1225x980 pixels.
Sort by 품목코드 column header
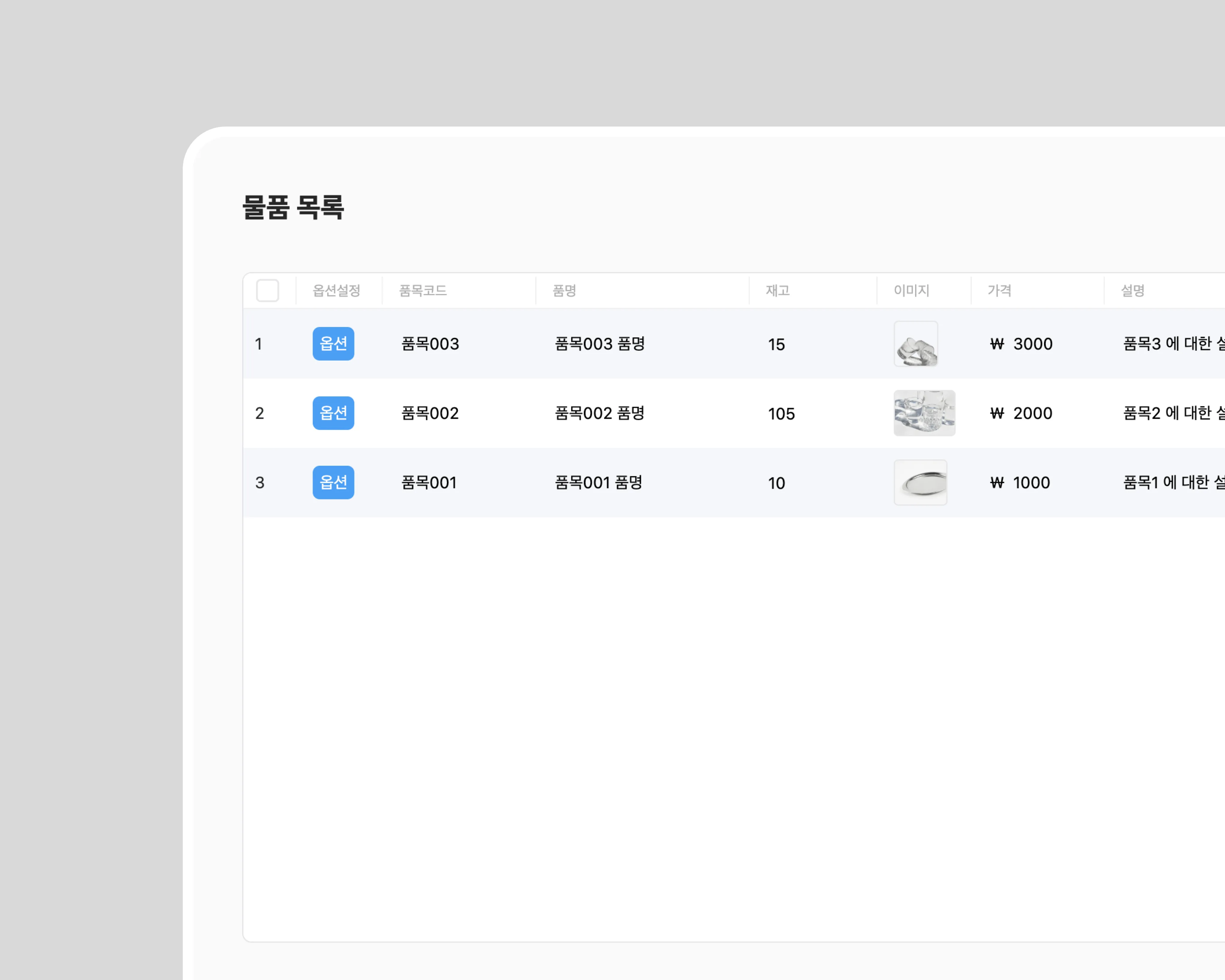click(423, 290)
